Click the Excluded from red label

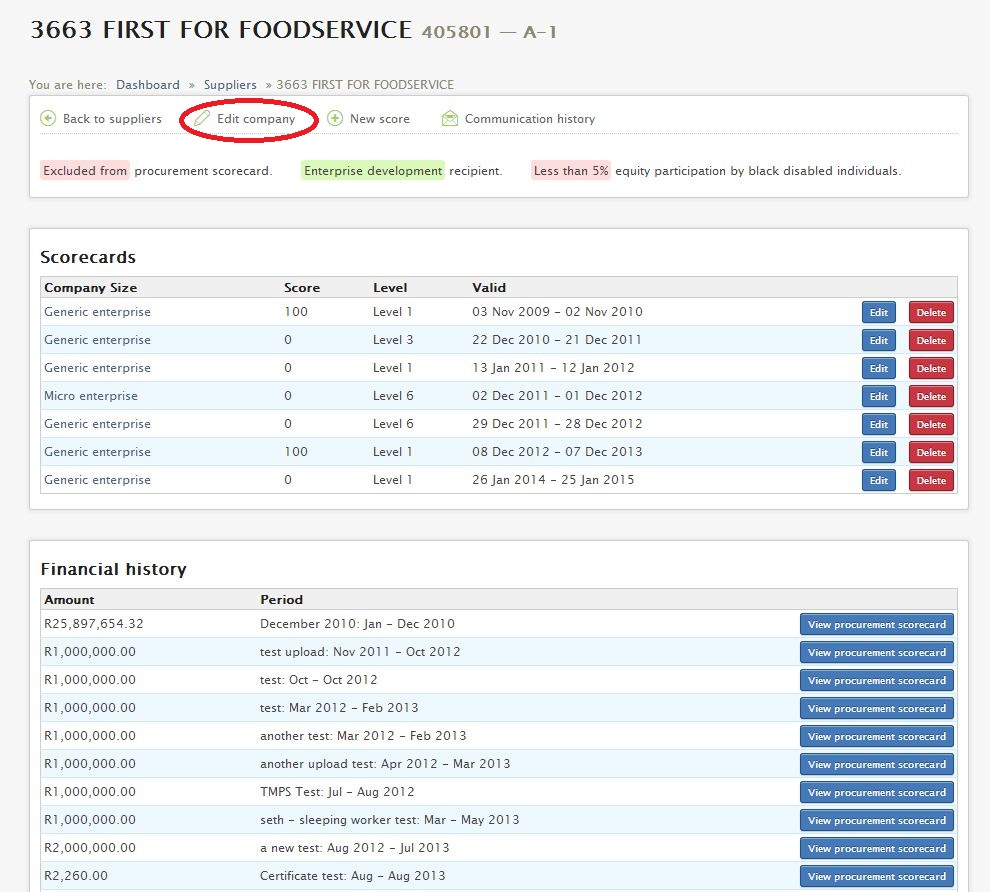click(x=85, y=170)
